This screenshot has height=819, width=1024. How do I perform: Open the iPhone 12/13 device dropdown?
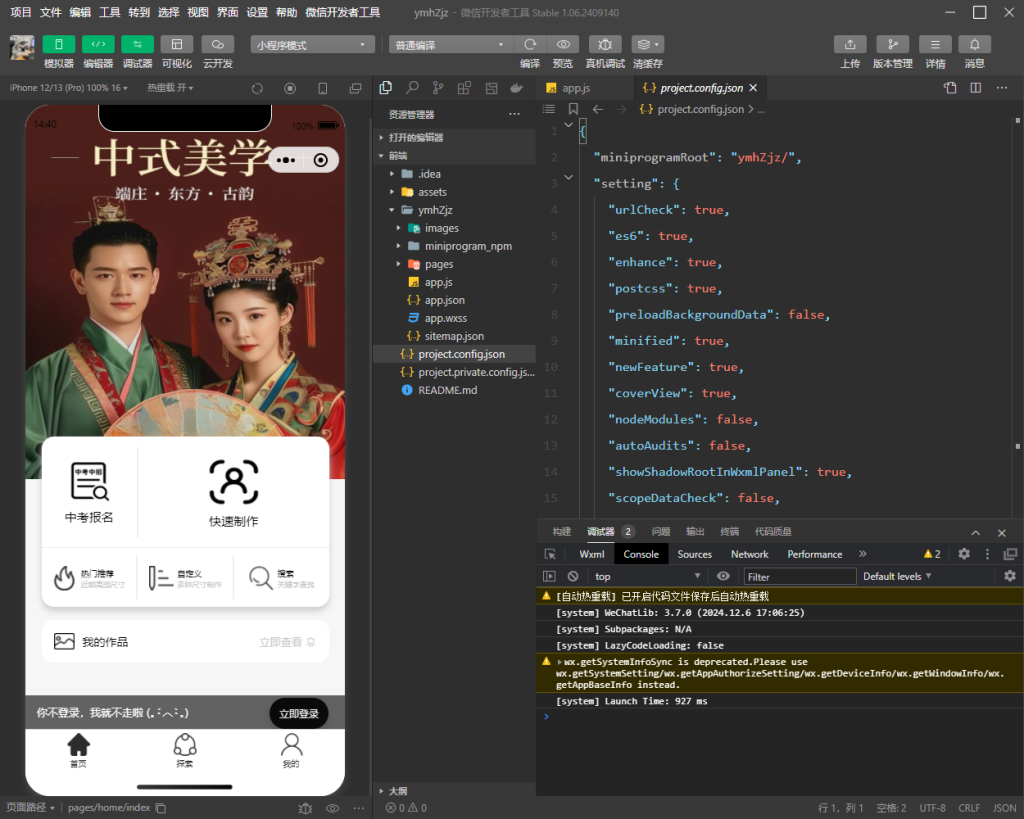pyautogui.click(x=69, y=88)
